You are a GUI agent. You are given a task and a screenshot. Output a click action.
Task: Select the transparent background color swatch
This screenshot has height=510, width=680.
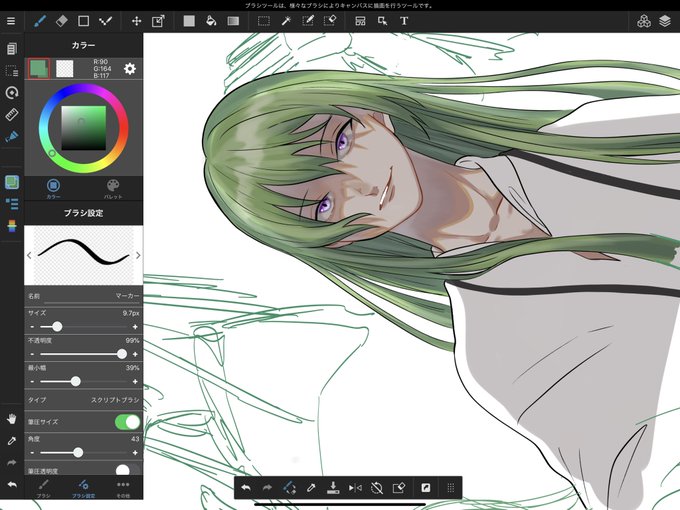point(65,69)
